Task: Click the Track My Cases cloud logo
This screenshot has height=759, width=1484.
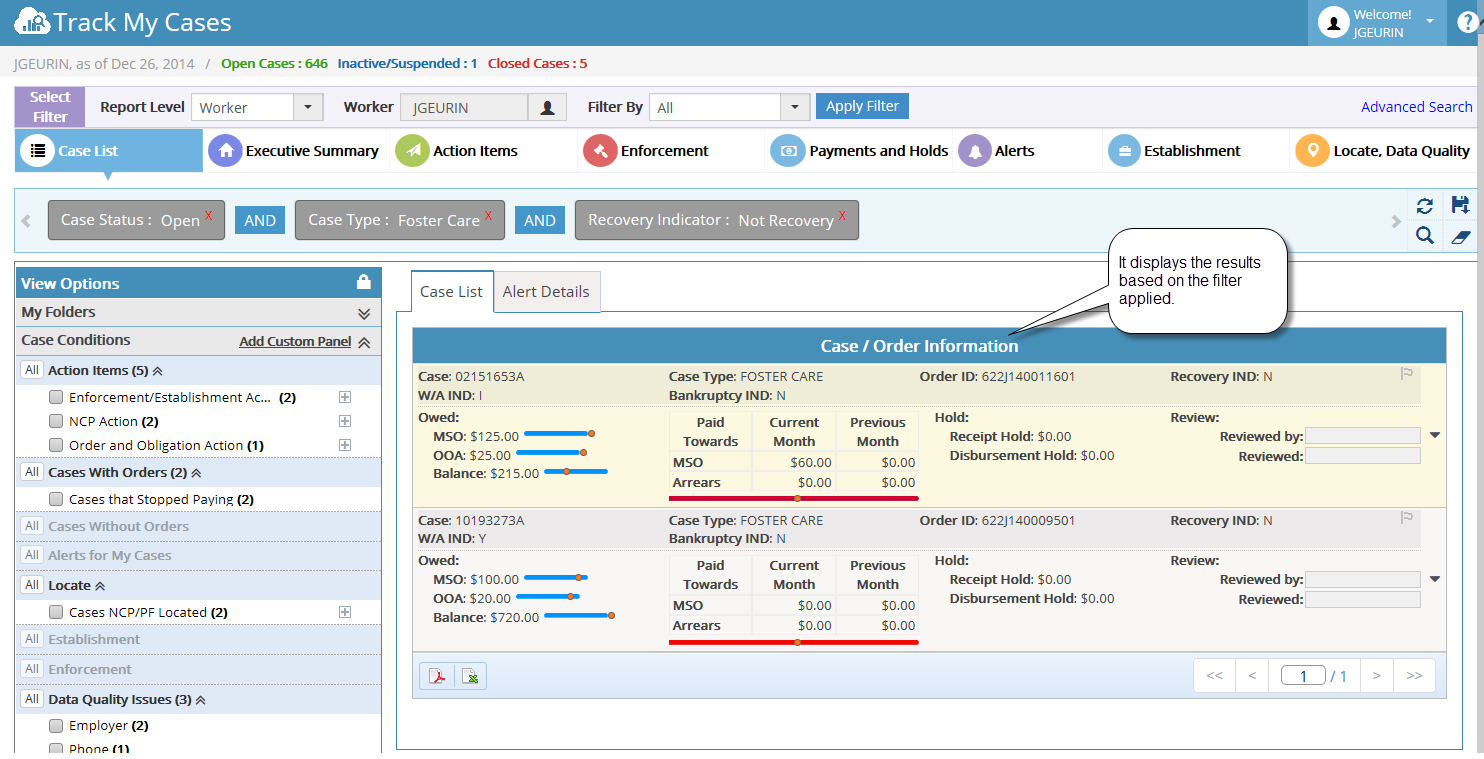Action: 31,21
